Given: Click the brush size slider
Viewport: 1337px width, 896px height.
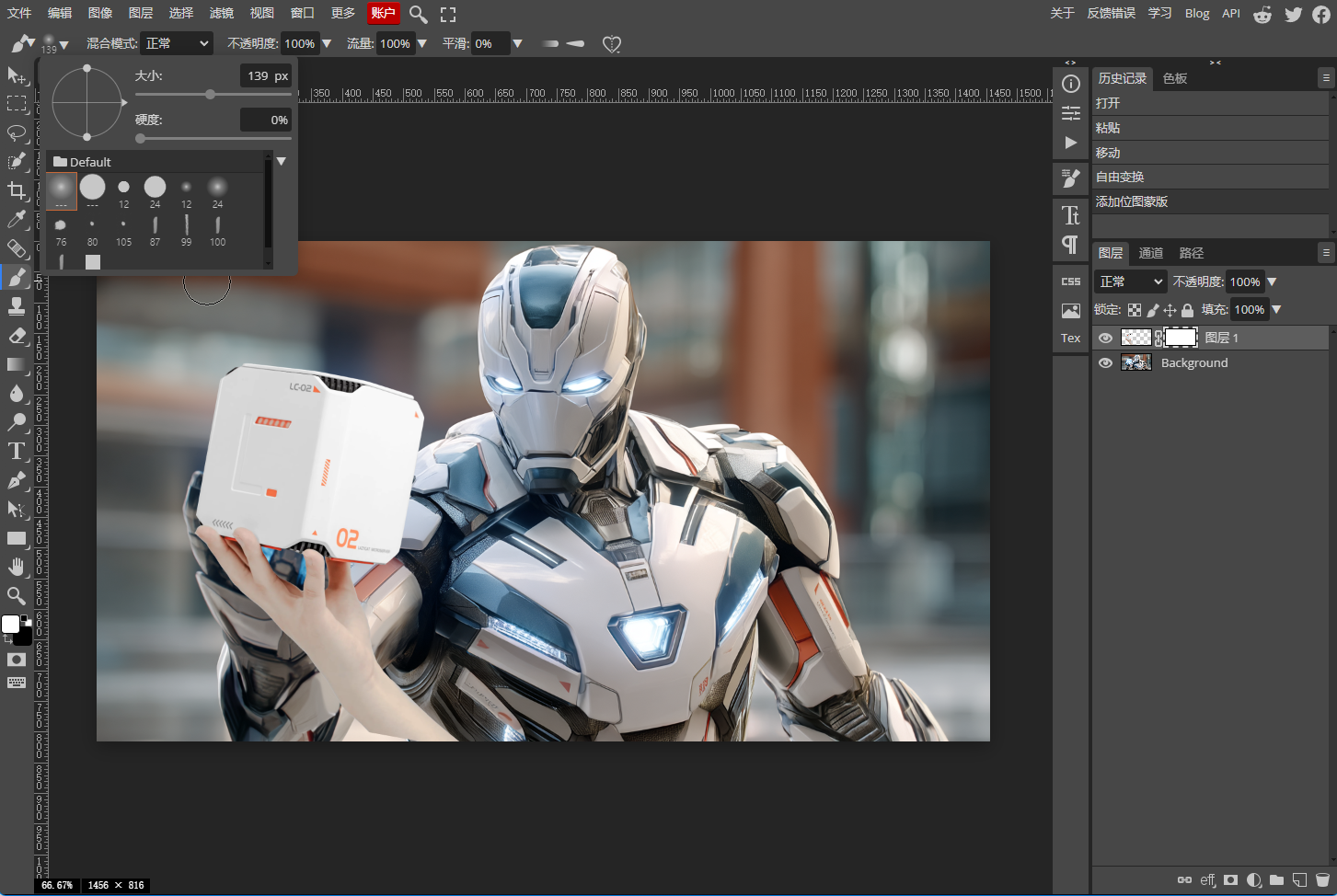Looking at the screenshot, I should click(x=213, y=94).
